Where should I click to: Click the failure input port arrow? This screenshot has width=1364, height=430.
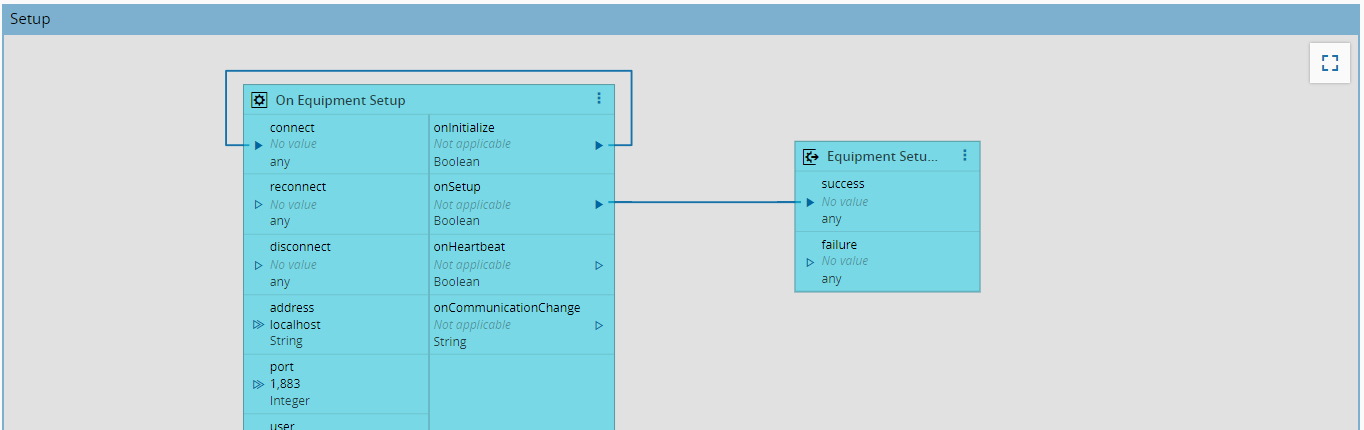point(810,262)
